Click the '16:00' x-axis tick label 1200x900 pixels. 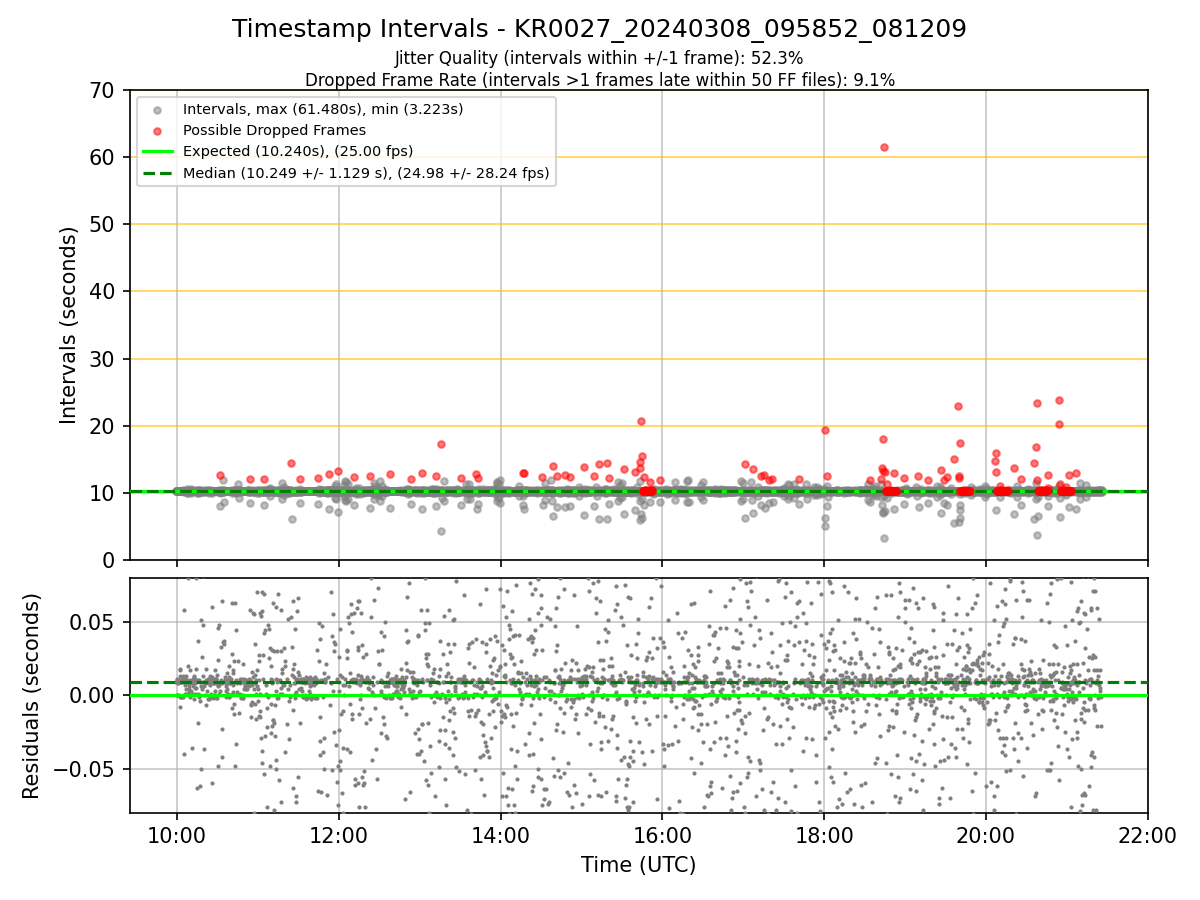pos(662,838)
